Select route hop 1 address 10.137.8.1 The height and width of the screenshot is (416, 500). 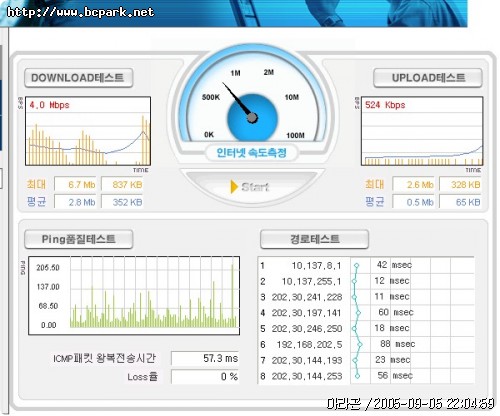317,266
